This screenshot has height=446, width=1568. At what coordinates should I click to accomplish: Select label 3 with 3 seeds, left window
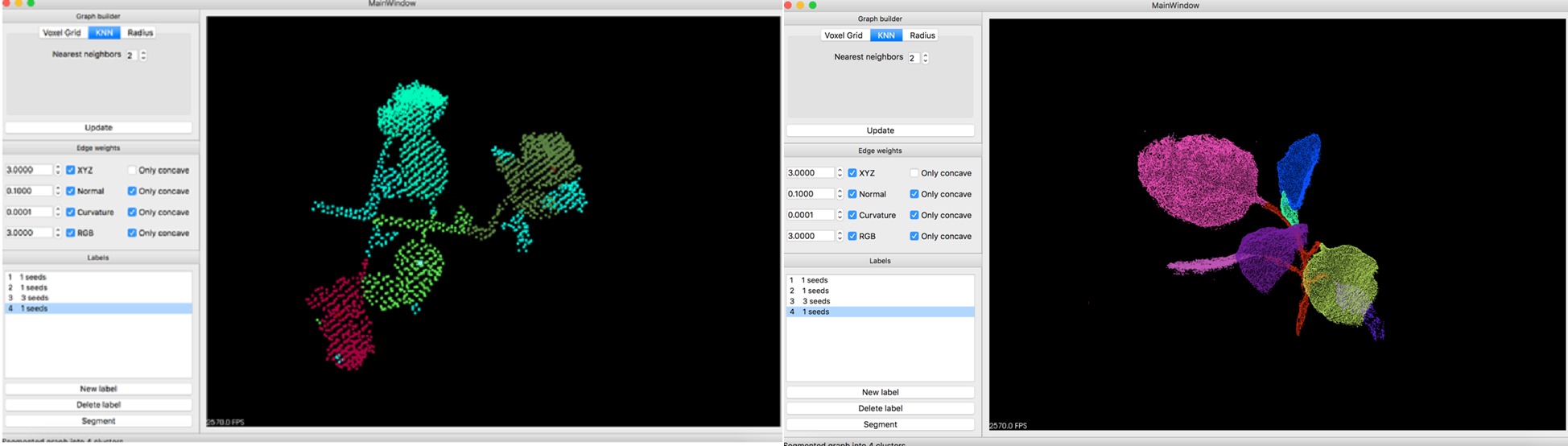pos(32,298)
